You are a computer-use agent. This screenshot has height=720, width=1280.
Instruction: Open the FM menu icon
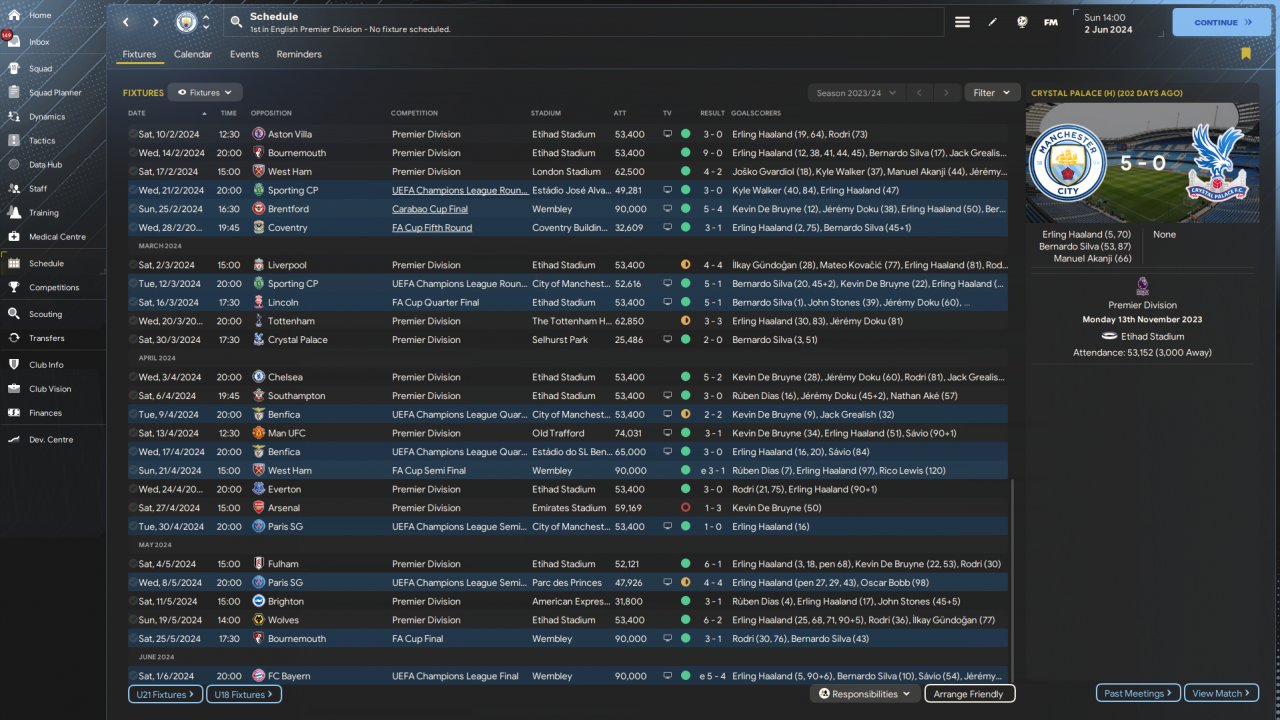[1051, 22]
